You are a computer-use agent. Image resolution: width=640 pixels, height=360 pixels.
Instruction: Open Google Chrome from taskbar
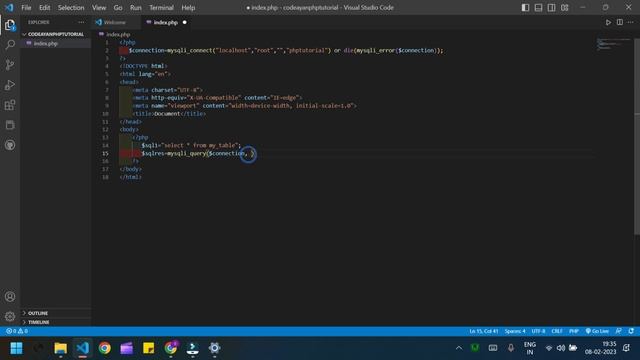(104, 348)
